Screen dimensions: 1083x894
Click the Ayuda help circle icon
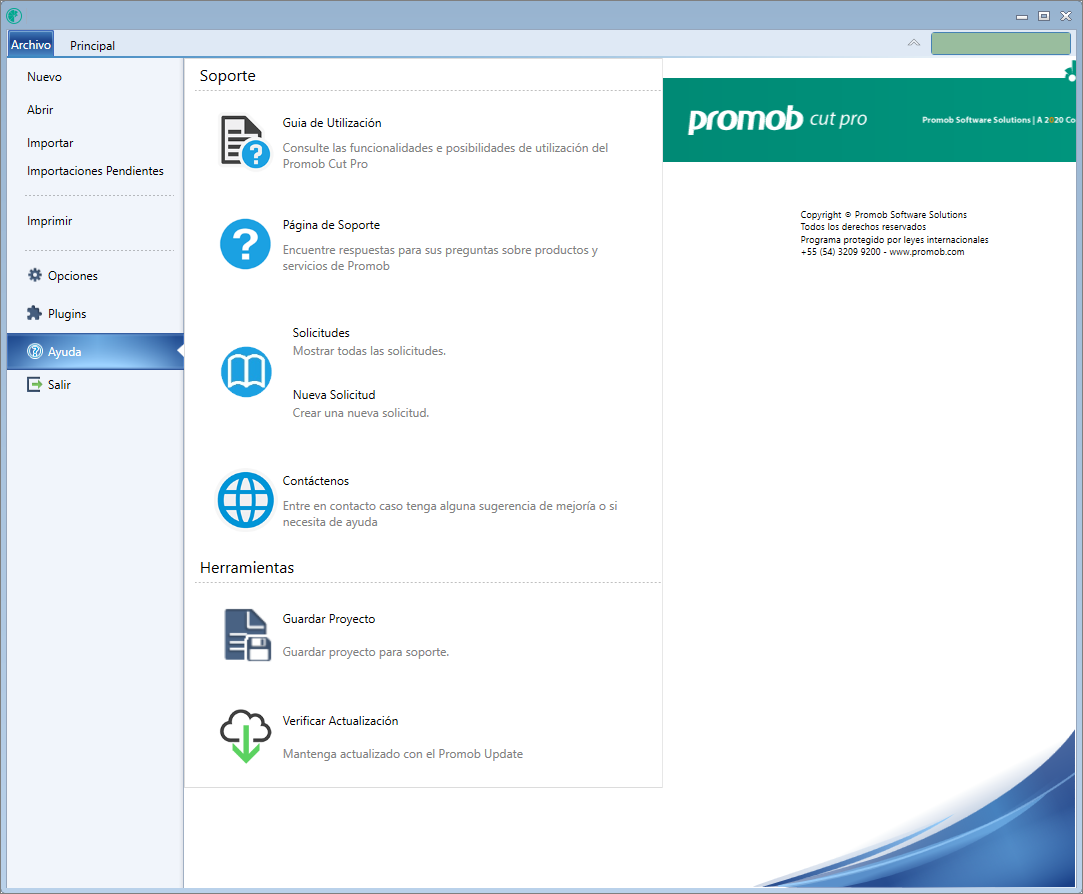pos(35,351)
